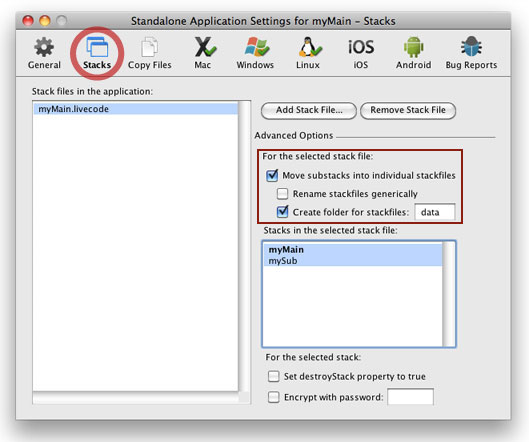Select the Stacks toolbar icon
The image size is (529, 442).
coord(97,53)
